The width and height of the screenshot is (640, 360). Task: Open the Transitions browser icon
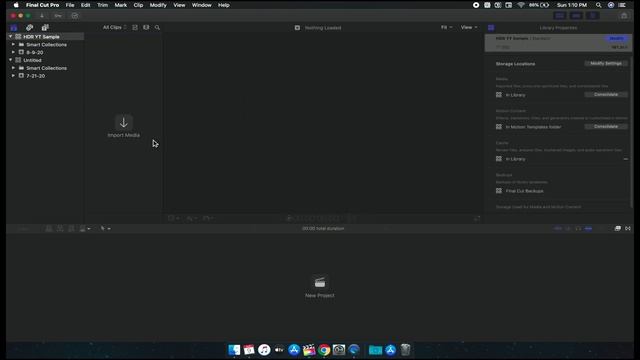point(628,229)
